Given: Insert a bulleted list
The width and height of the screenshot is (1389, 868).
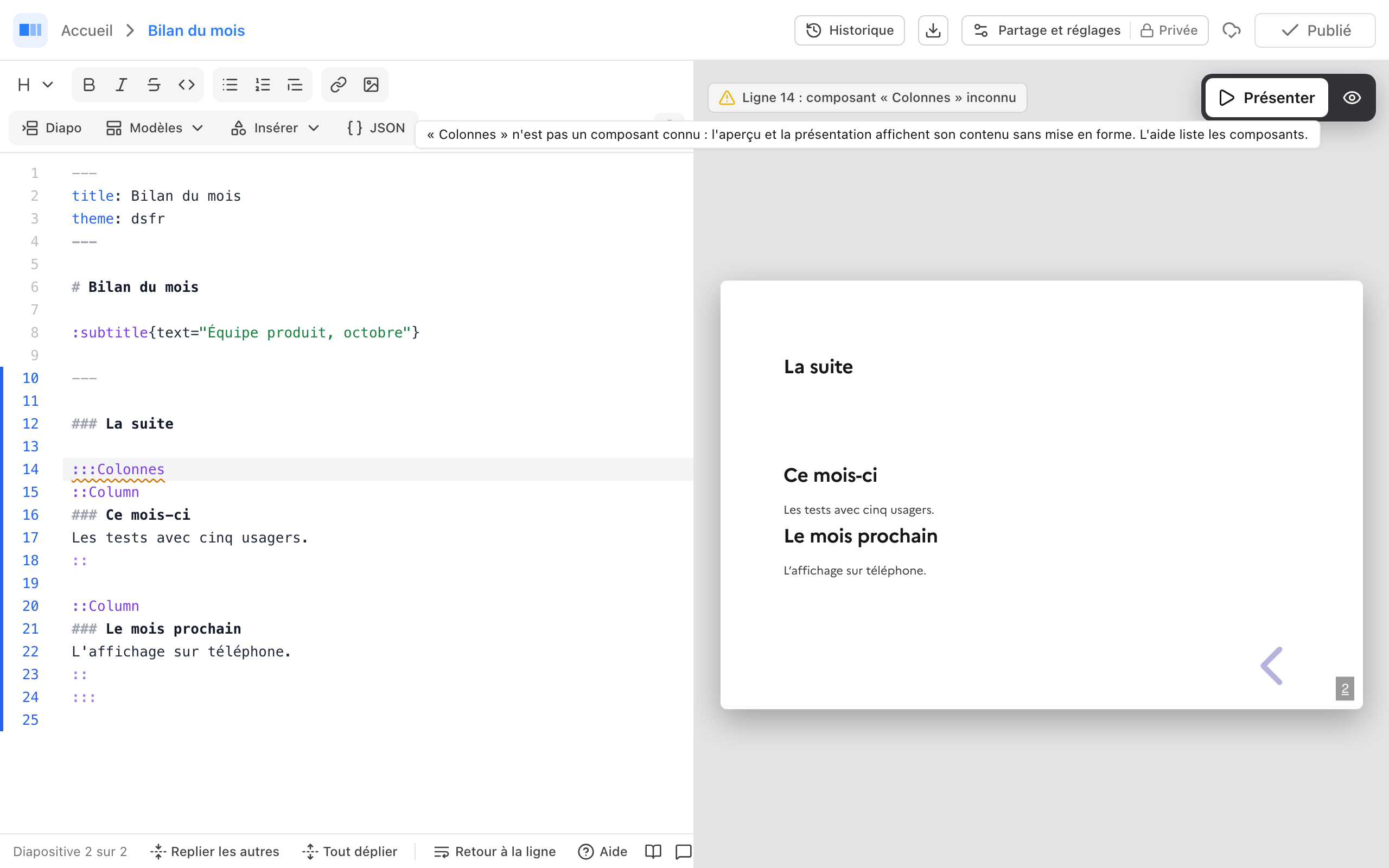Looking at the screenshot, I should pyautogui.click(x=230, y=85).
